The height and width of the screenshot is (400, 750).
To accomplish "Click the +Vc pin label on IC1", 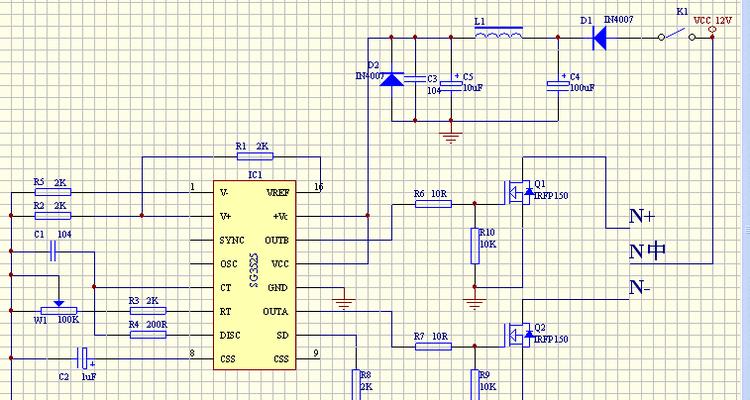I will pos(281,216).
